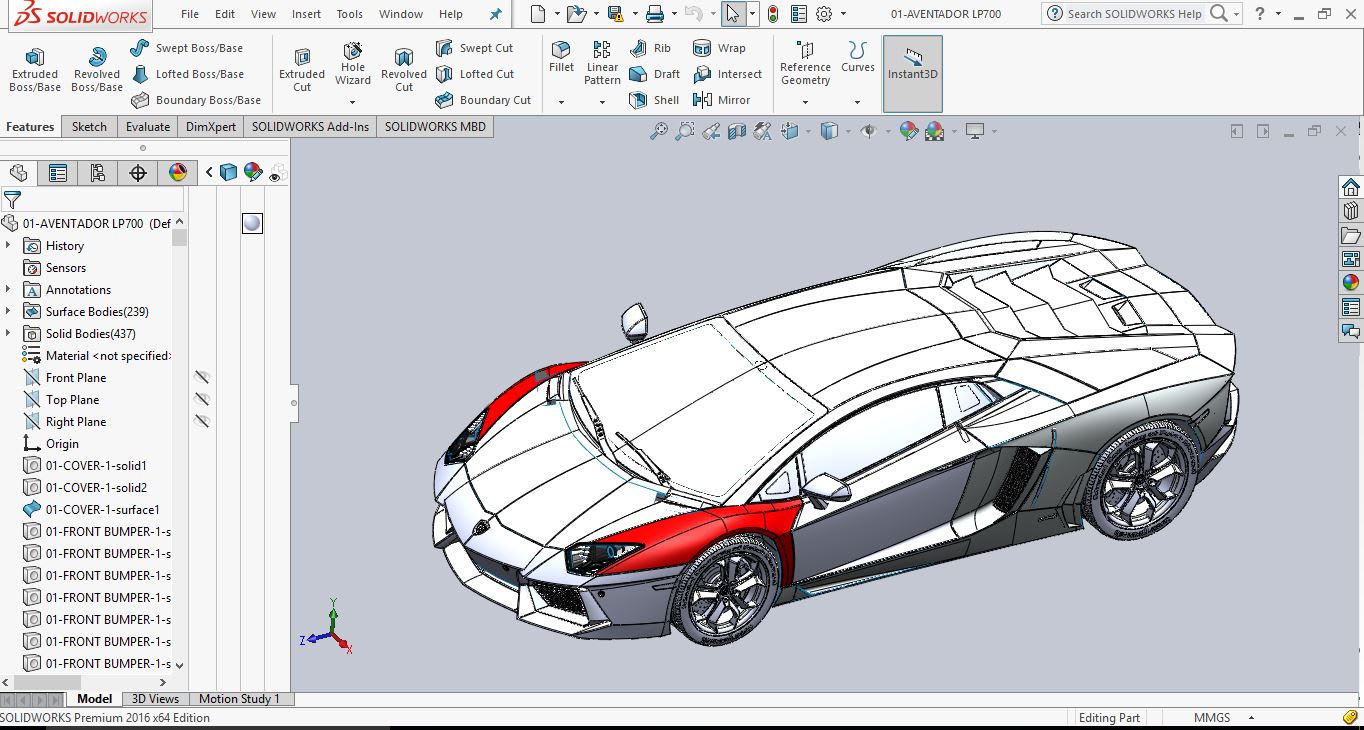
Task: Click the appearance sphere swatch in display pane
Action: click(x=252, y=223)
